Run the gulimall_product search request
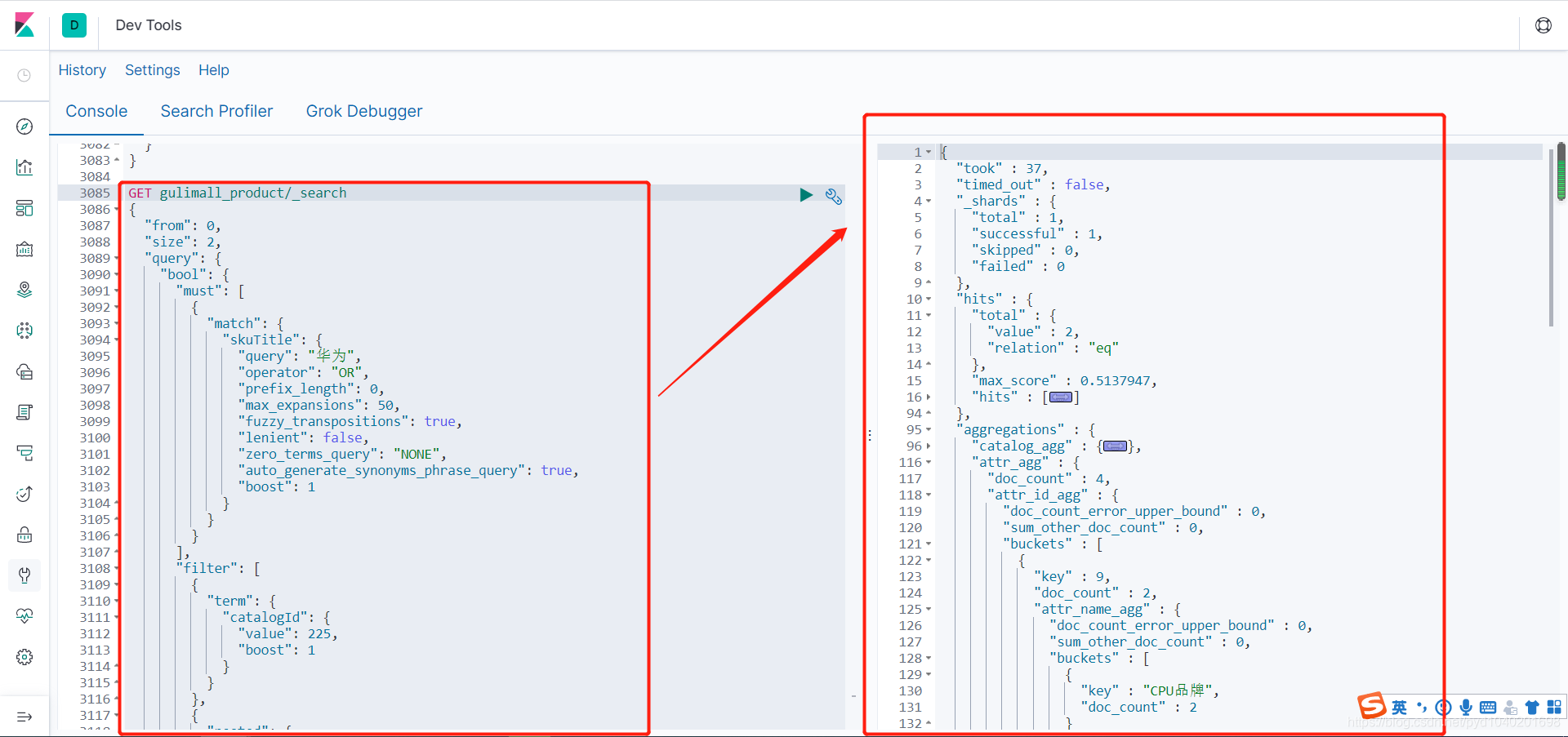This screenshot has height=737, width=1568. tap(806, 194)
